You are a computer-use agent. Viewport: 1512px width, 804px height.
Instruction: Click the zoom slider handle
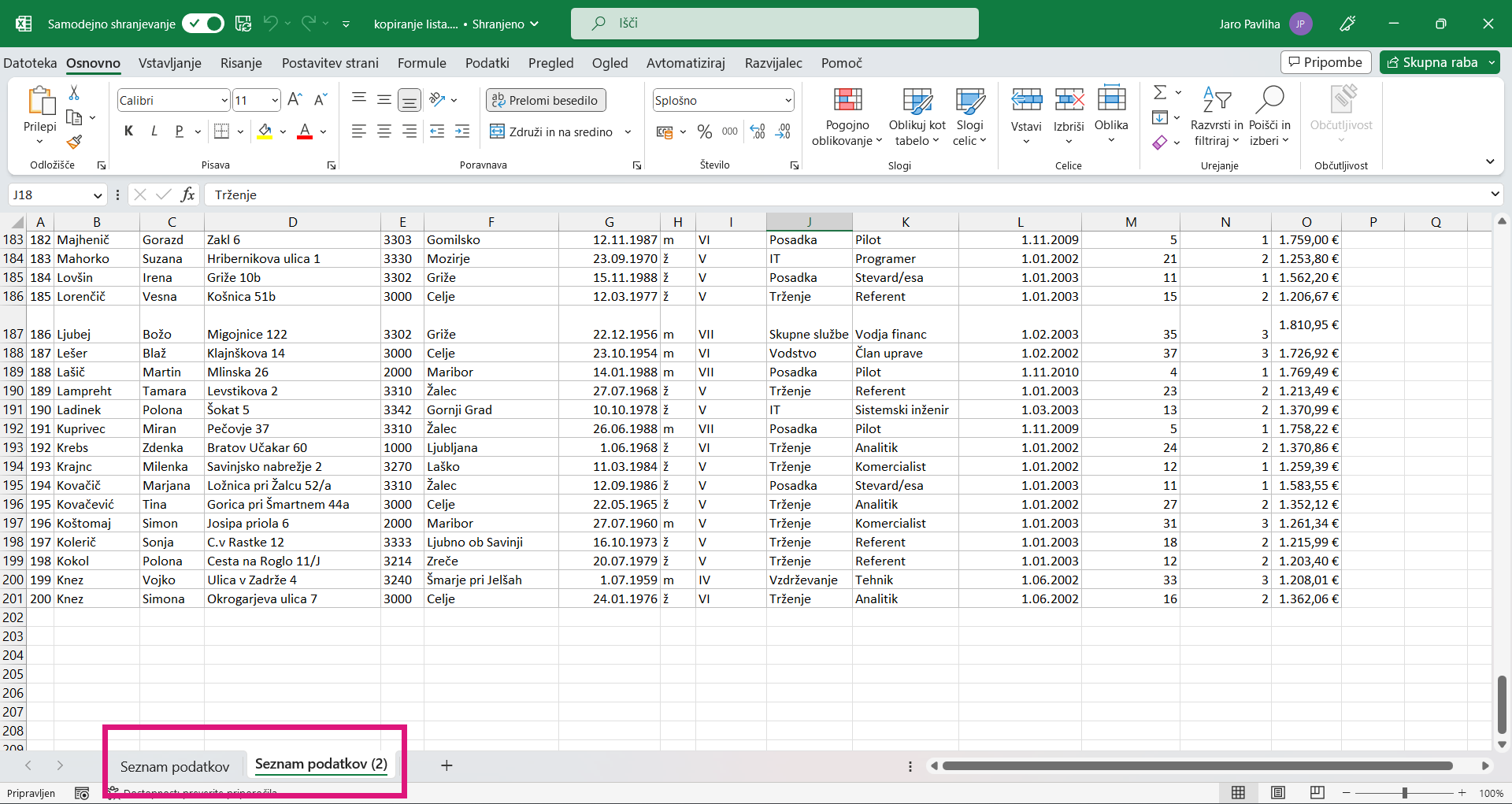tap(1405, 793)
